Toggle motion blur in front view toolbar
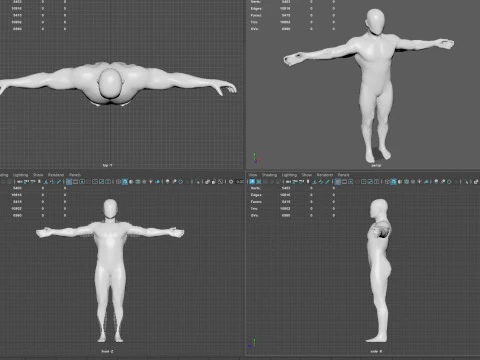Screen dimensions: 480x360 click(x=174, y=182)
